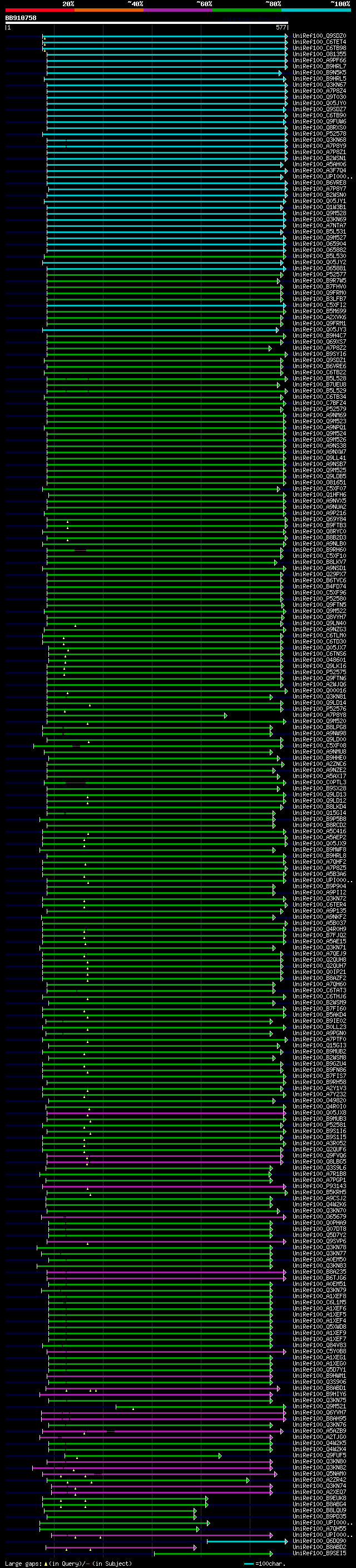Screen dimensions: 356x1568
Task: Click the Large gaps legend text
Action: tap(68, 1564)
